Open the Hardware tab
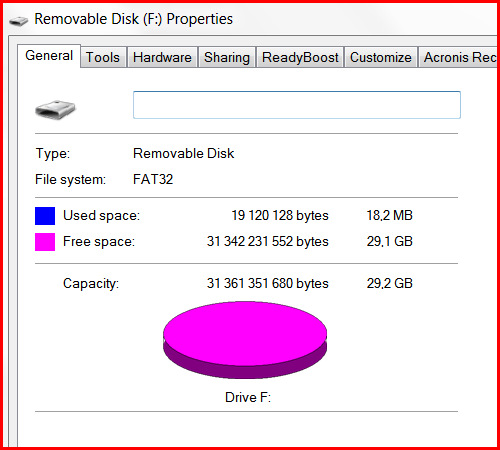 tap(162, 57)
